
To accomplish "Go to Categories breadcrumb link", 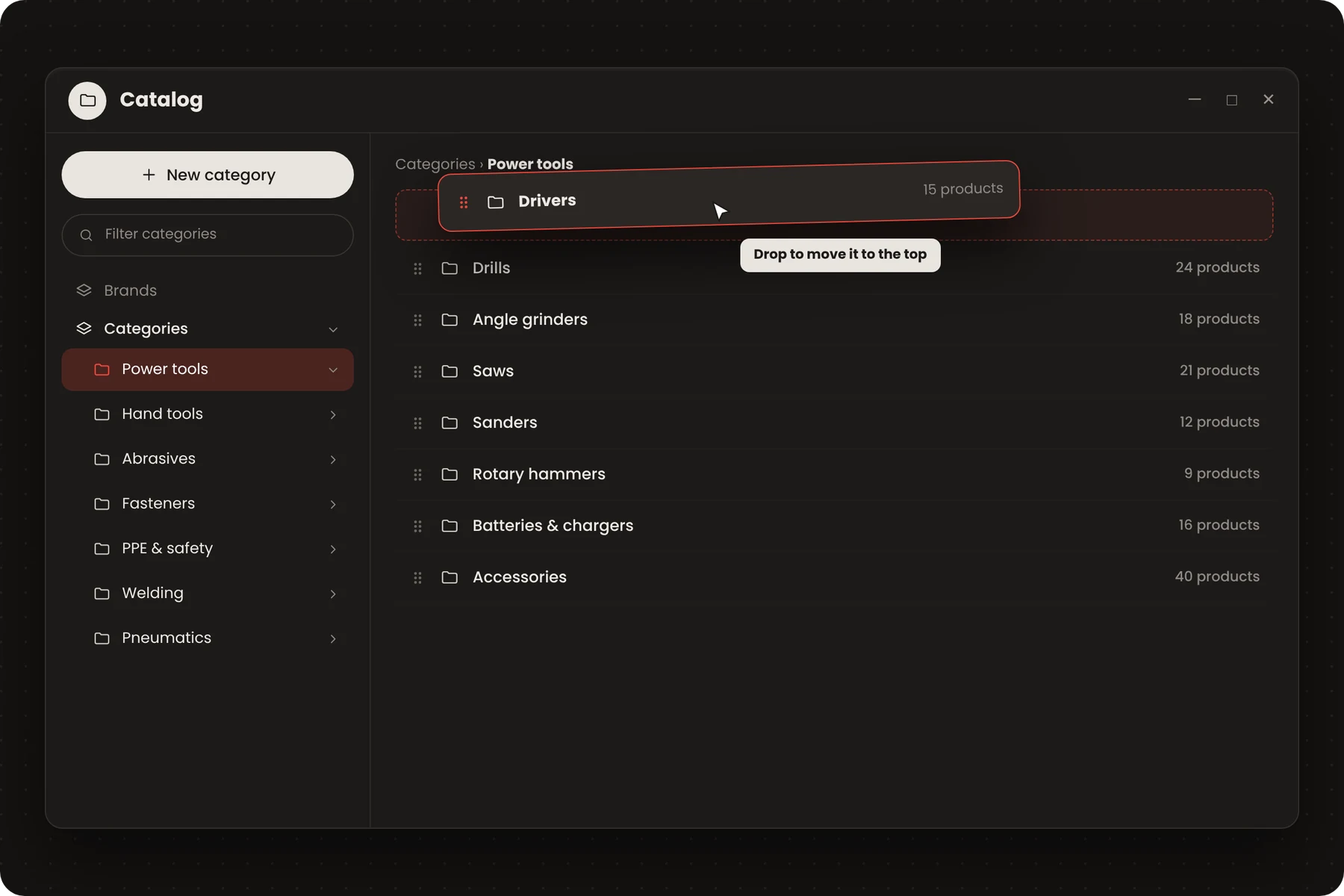I will point(435,164).
